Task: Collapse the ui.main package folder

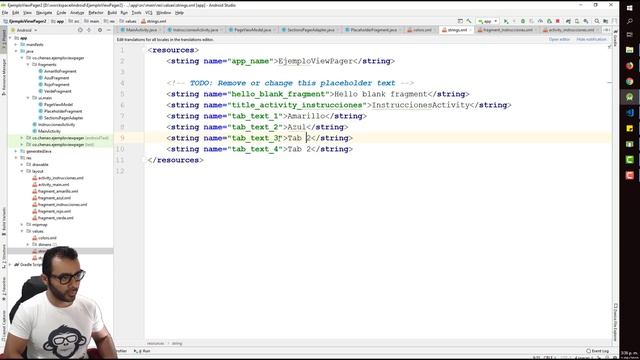Action: point(28,98)
